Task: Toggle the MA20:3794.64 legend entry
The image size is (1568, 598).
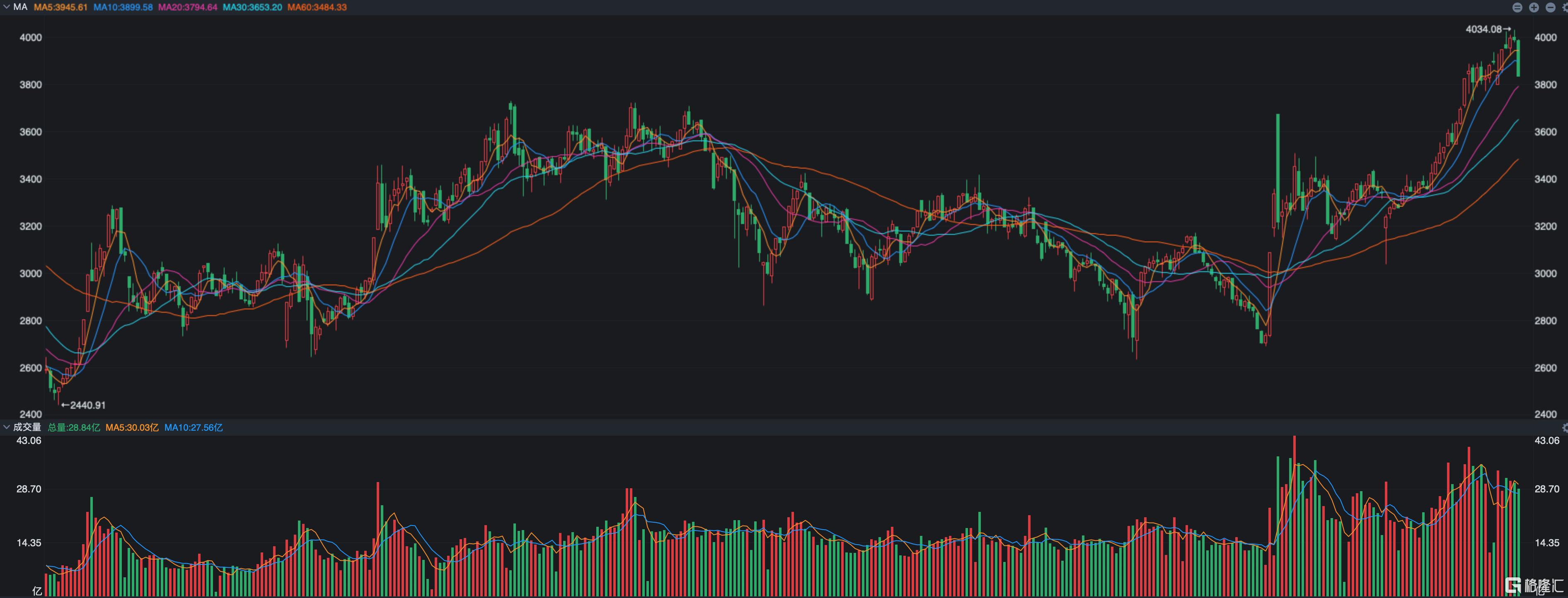Action: point(187,7)
